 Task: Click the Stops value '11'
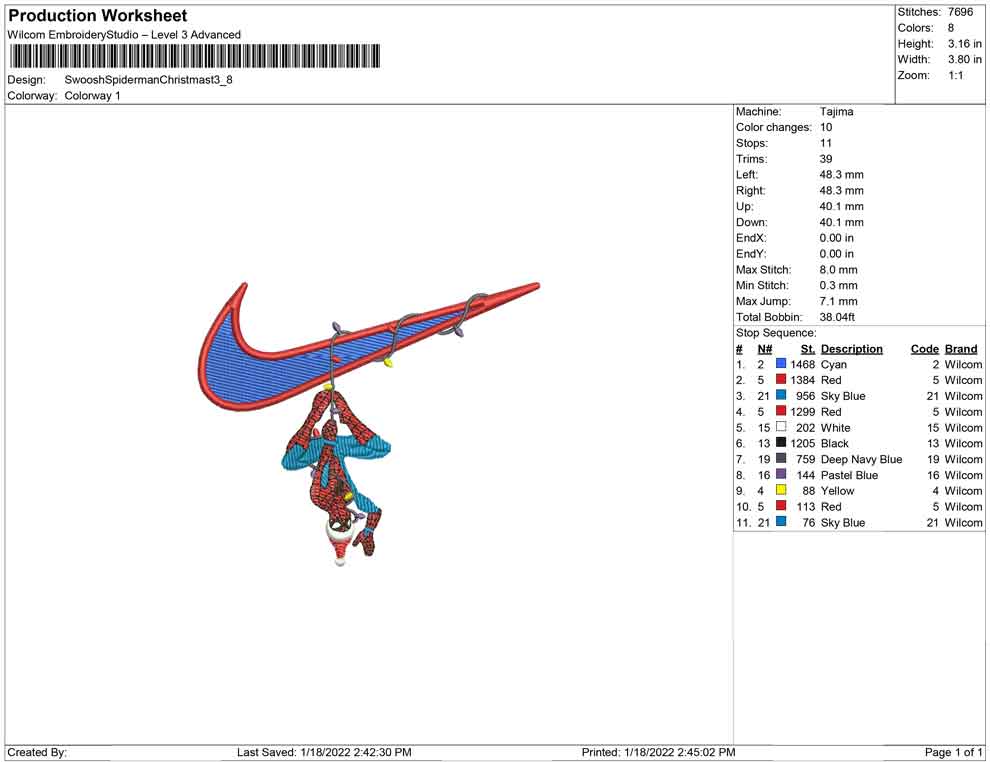pos(826,143)
